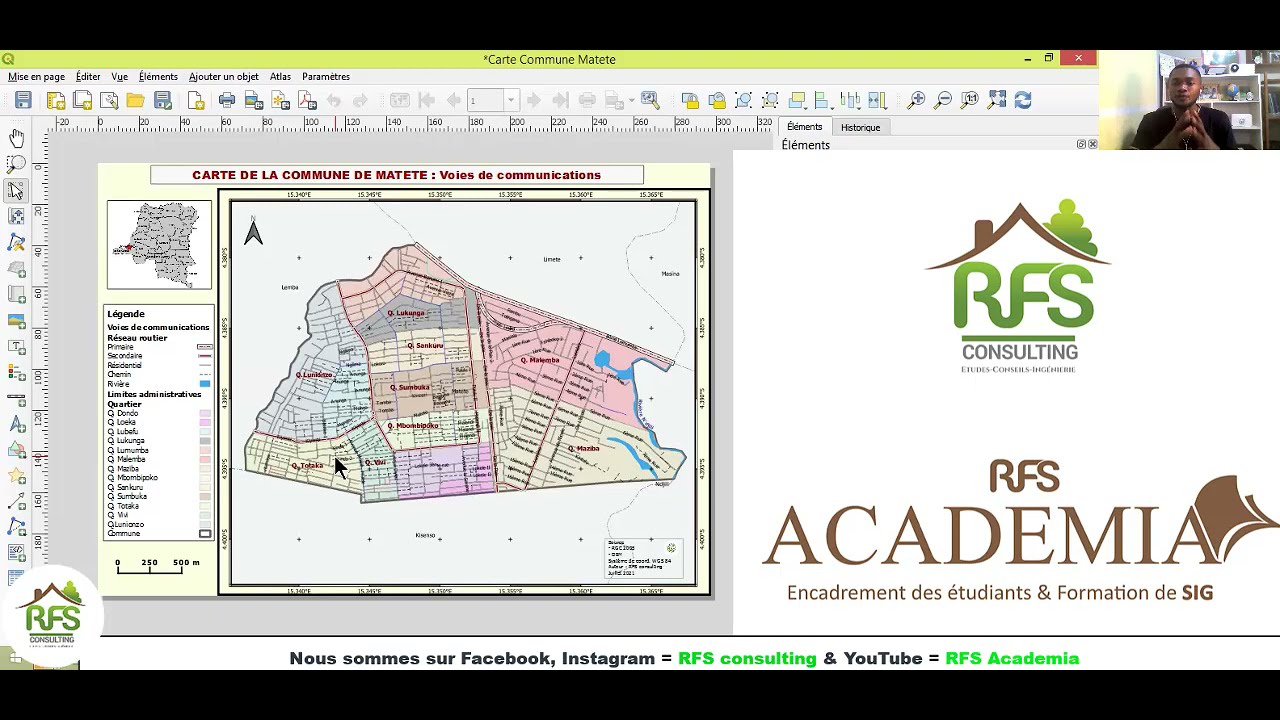Viewport: 1280px width, 720px height.
Task: Open the Raise items dropdown
Action: (797, 100)
